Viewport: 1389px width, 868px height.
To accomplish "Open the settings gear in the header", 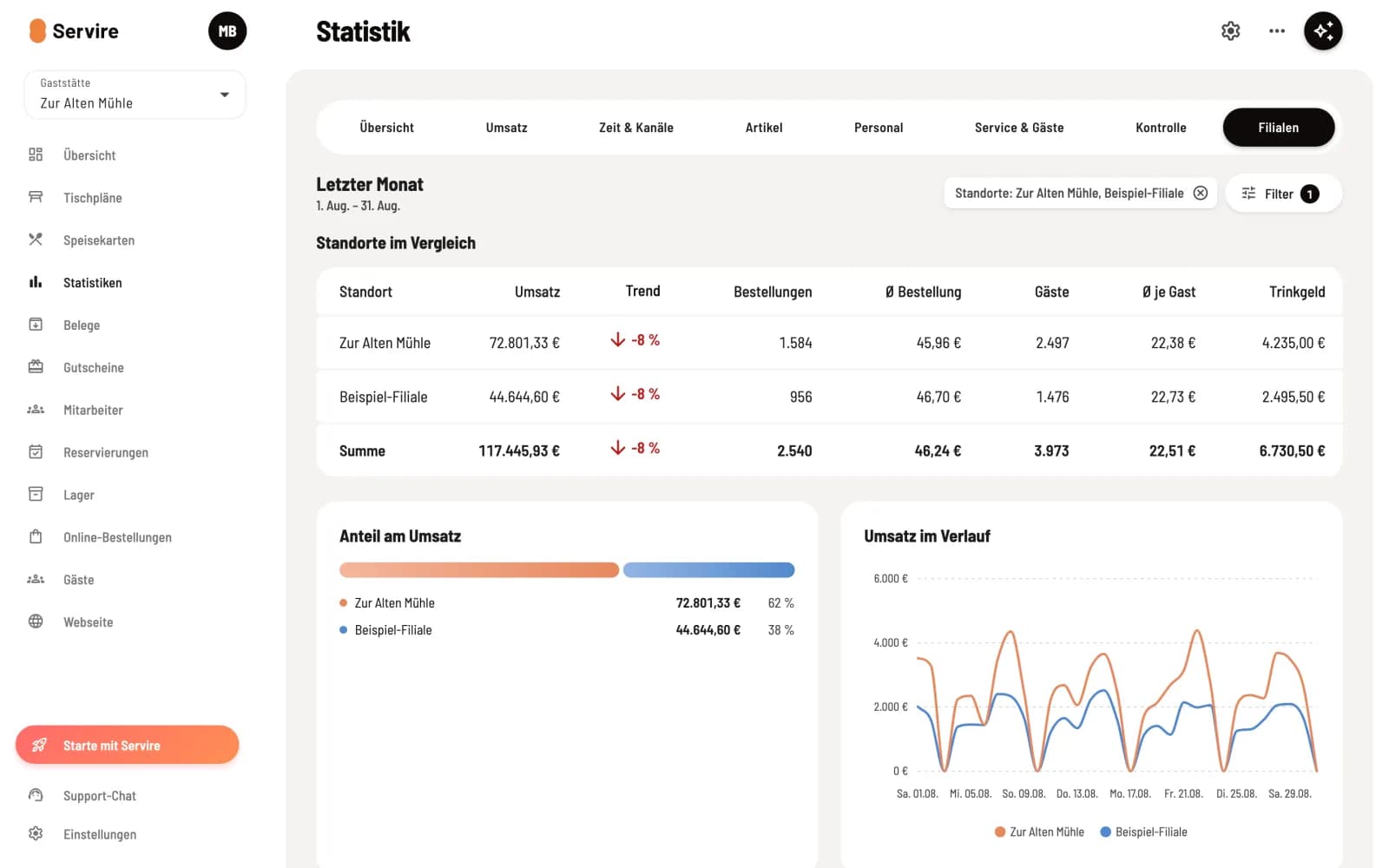I will pos(1230,31).
